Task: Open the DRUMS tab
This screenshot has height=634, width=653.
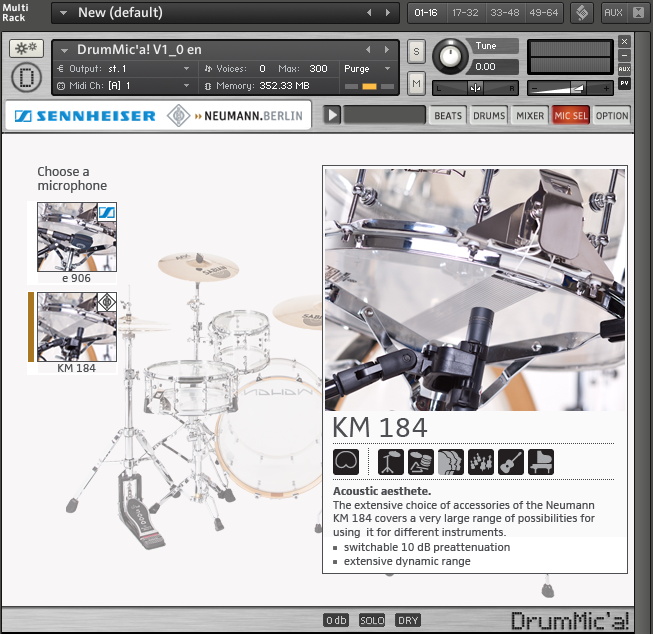Action: click(x=489, y=115)
